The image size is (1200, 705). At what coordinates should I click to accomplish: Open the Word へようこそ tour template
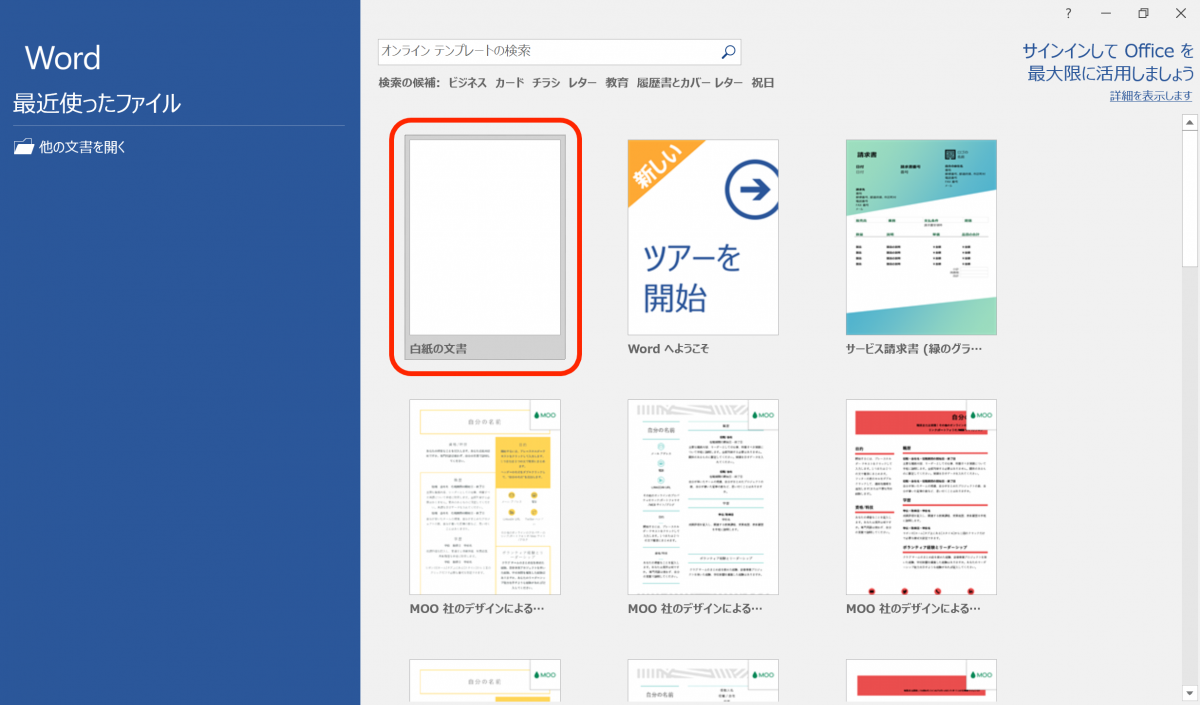click(x=702, y=237)
